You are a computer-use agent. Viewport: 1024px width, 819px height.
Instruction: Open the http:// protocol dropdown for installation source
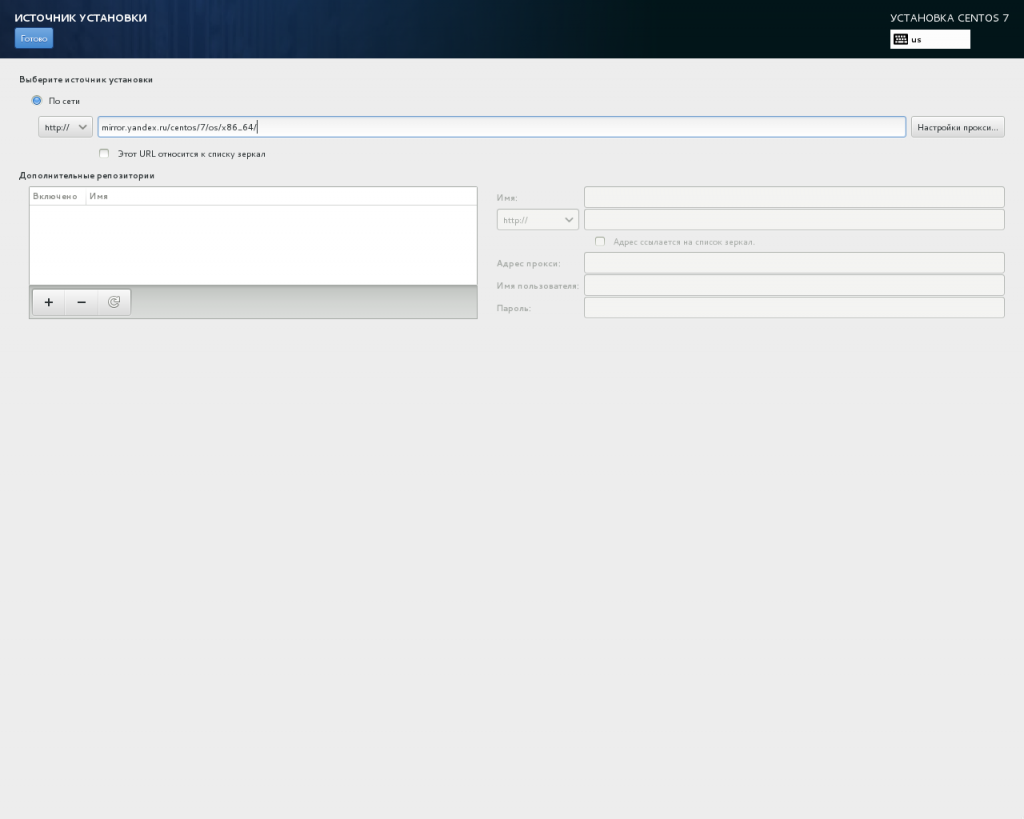click(65, 127)
